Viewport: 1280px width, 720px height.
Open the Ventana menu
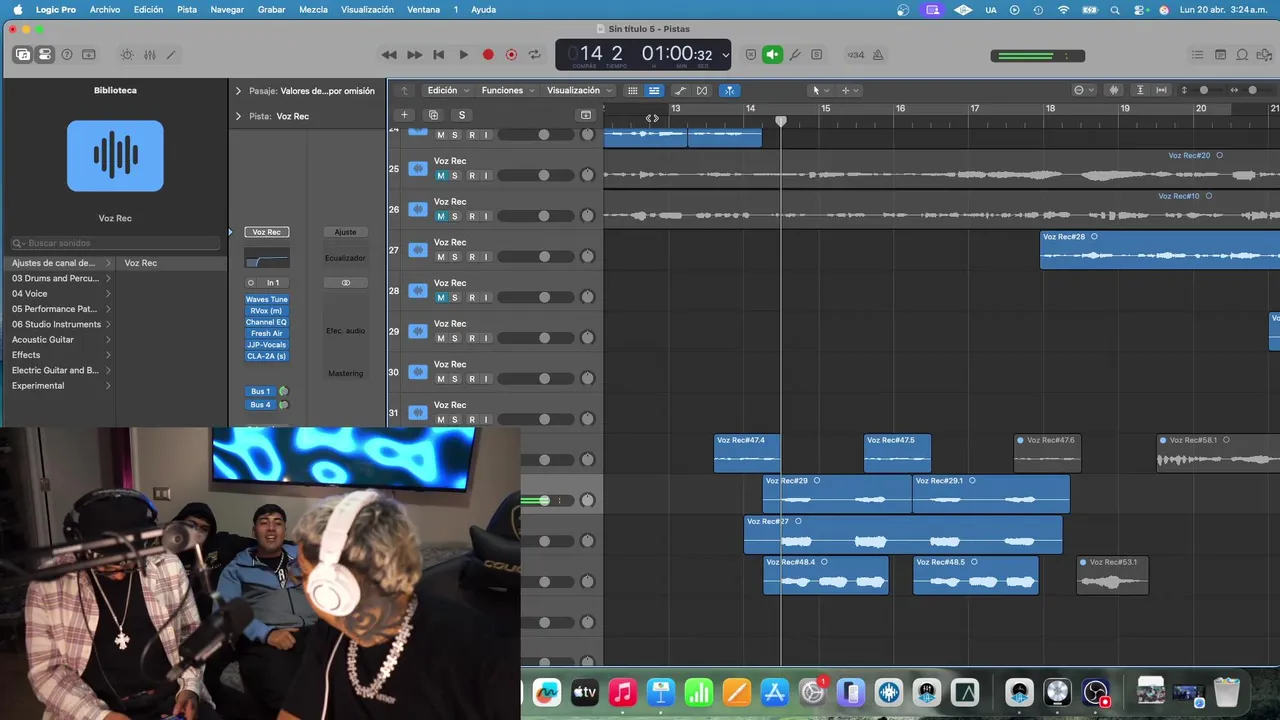tap(423, 9)
